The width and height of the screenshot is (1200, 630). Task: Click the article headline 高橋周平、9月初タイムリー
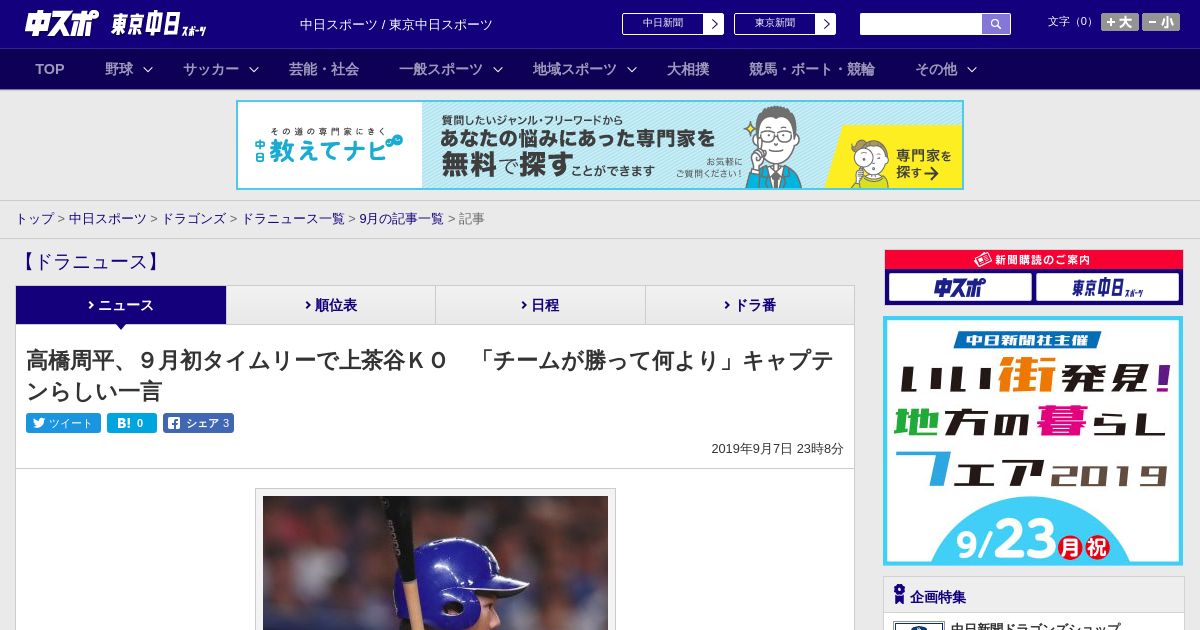(x=430, y=375)
